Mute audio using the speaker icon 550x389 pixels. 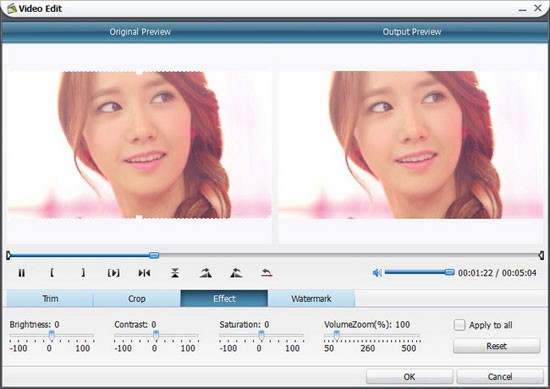[x=377, y=273]
